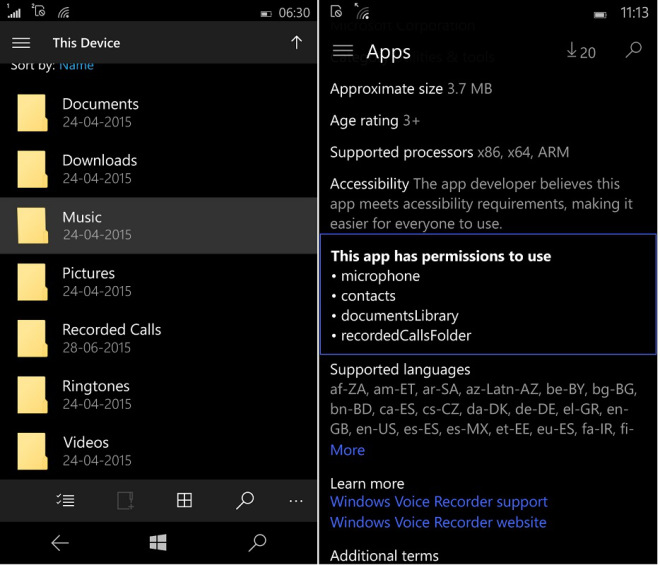Open the Downloads folder icon
This screenshot has height=565, width=660.
click(x=32, y=169)
